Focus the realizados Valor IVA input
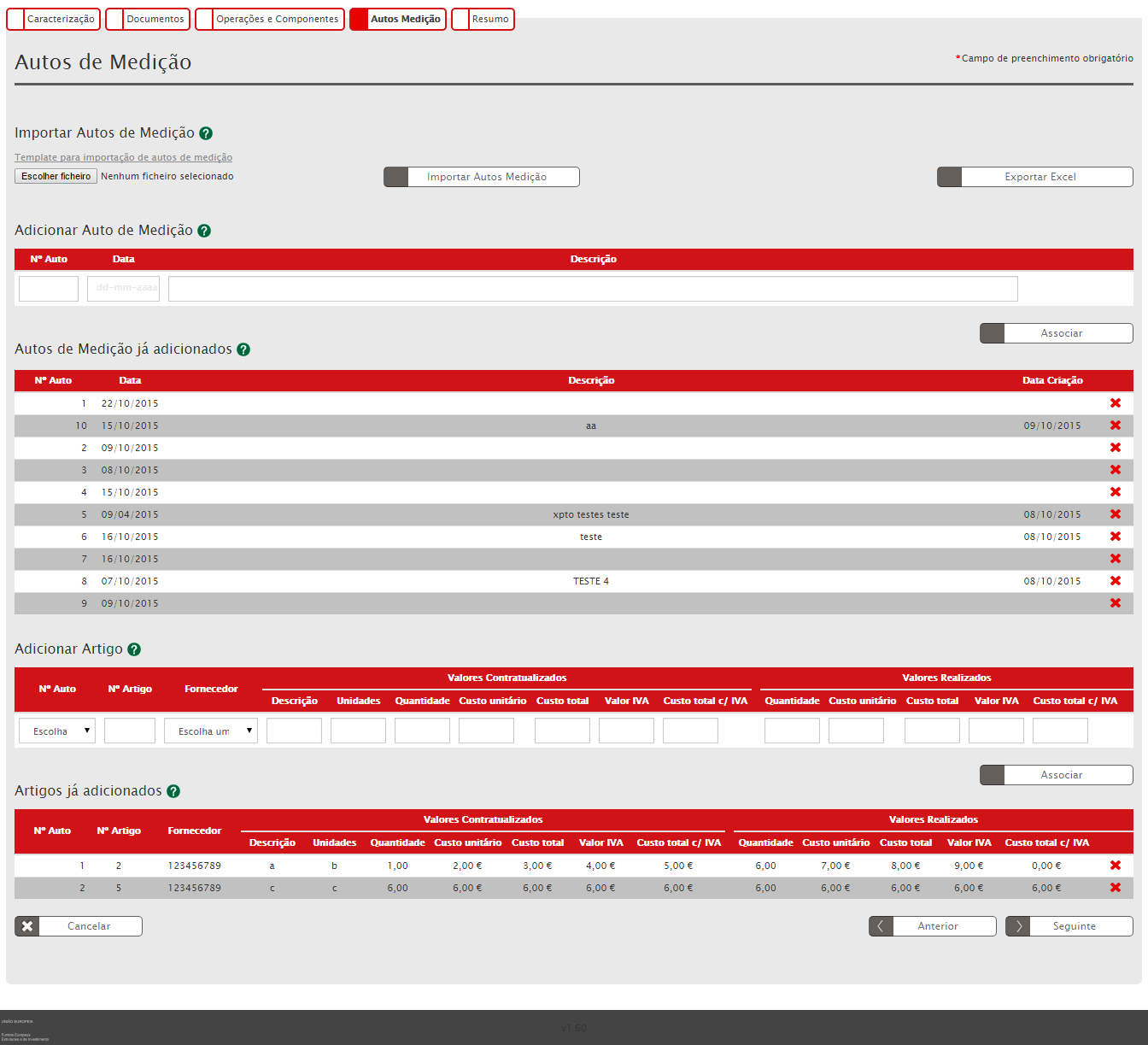Image resolution: width=1148 pixels, height=1045 pixels. tap(996, 731)
